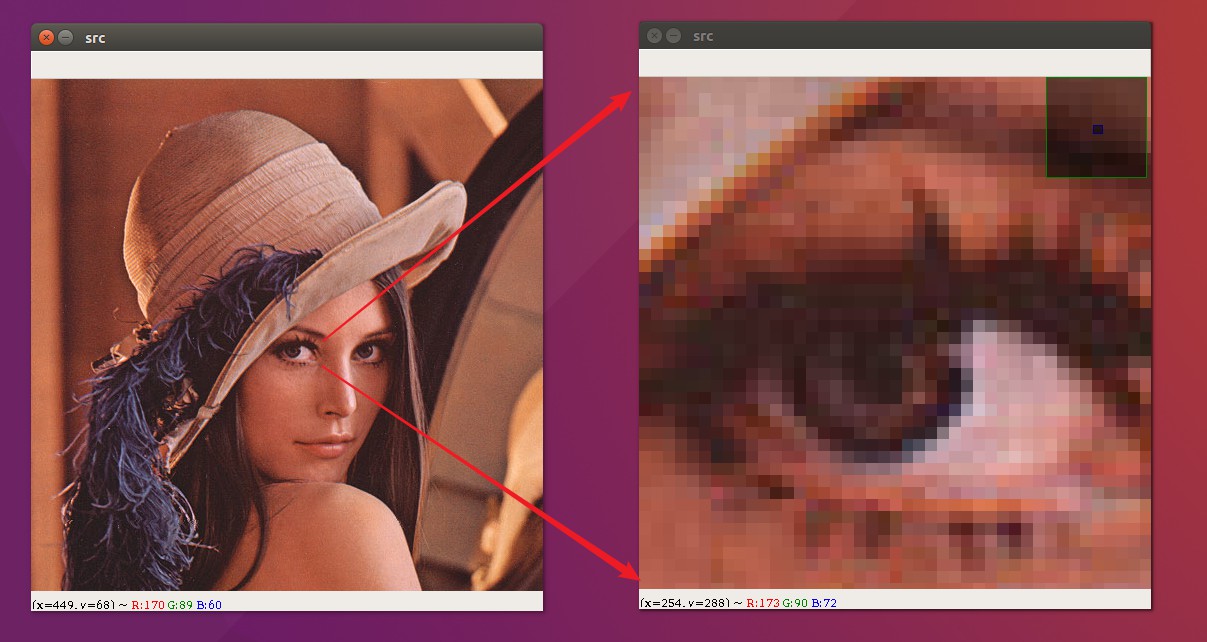Image resolution: width=1207 pixels, height=642 pixels.
Task: Click the zoomed eye image in right window
Action: point(893,333)
